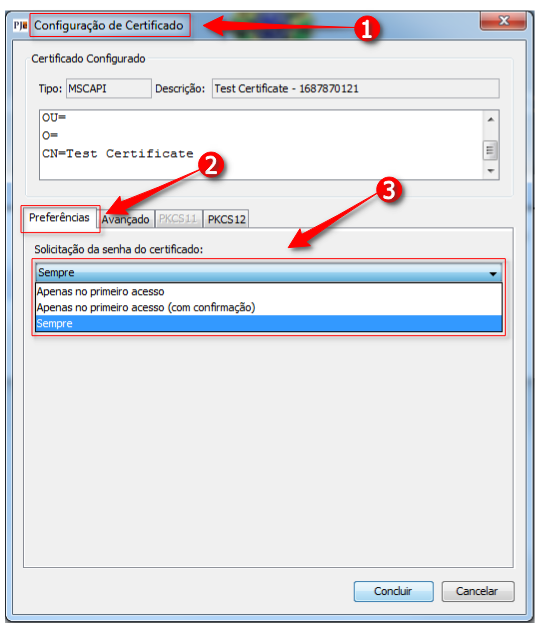Image resolution: width=540 pixels, height=628 pixels.
Task: Click the "OU=" line in details
Action: point(54,117)
